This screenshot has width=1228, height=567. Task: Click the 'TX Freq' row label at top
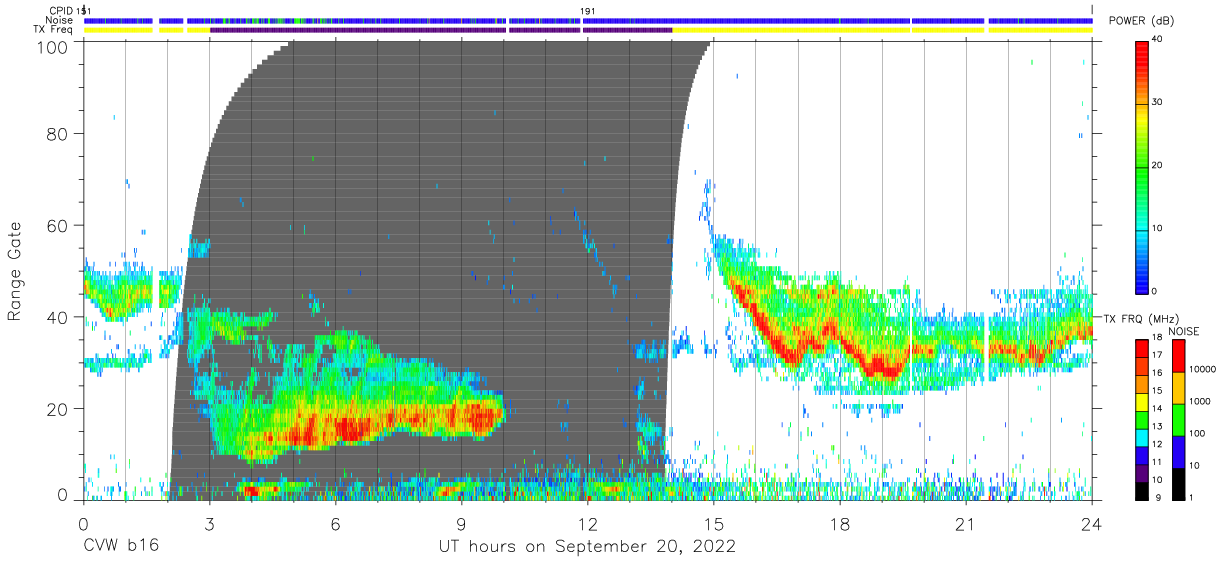(53, 30)
